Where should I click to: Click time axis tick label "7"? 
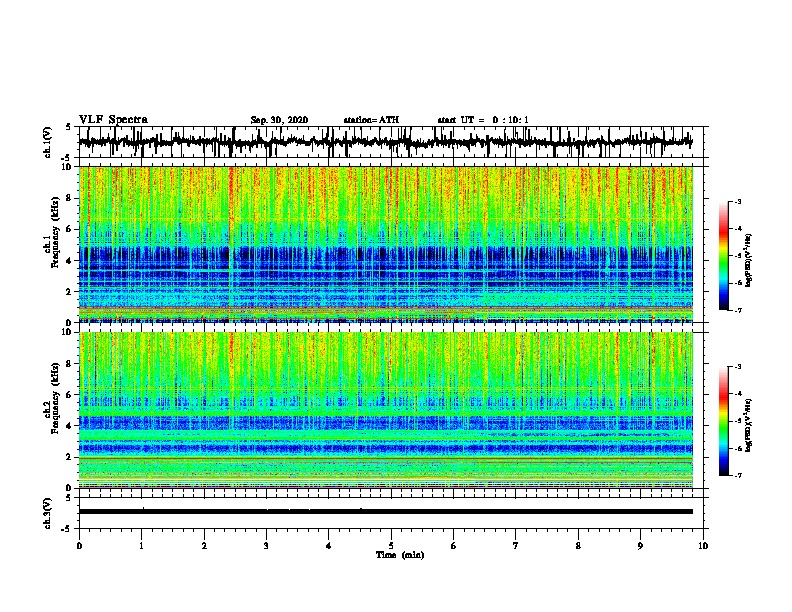tap(516, 546)
